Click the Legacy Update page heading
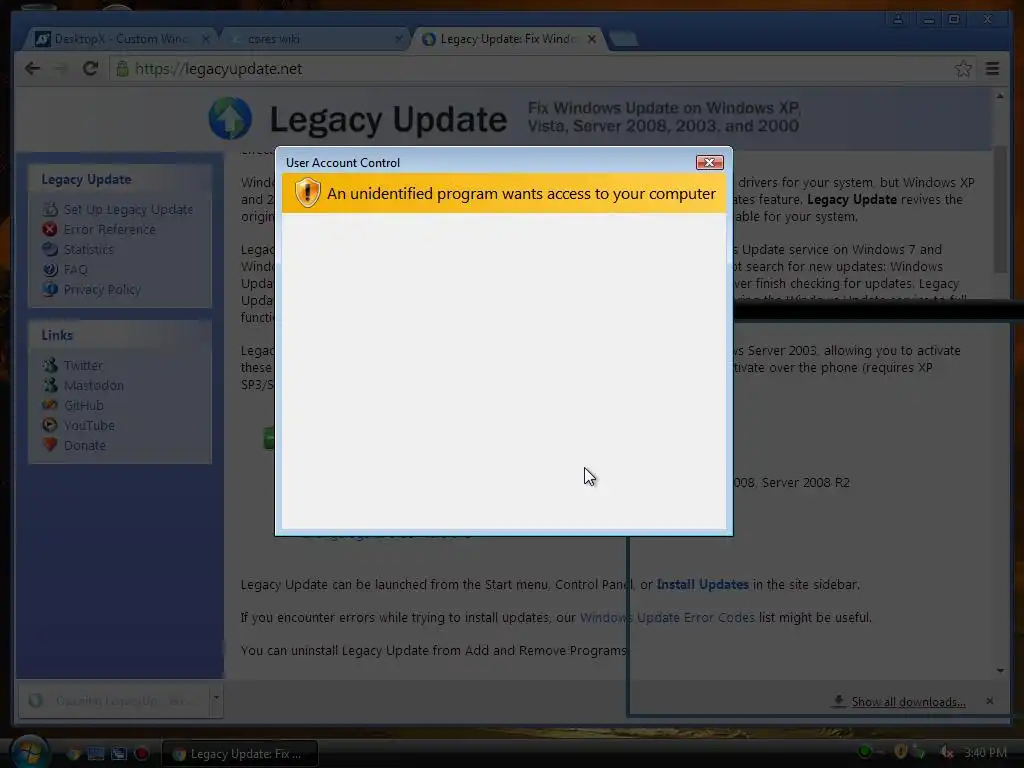 pos(388,119)
